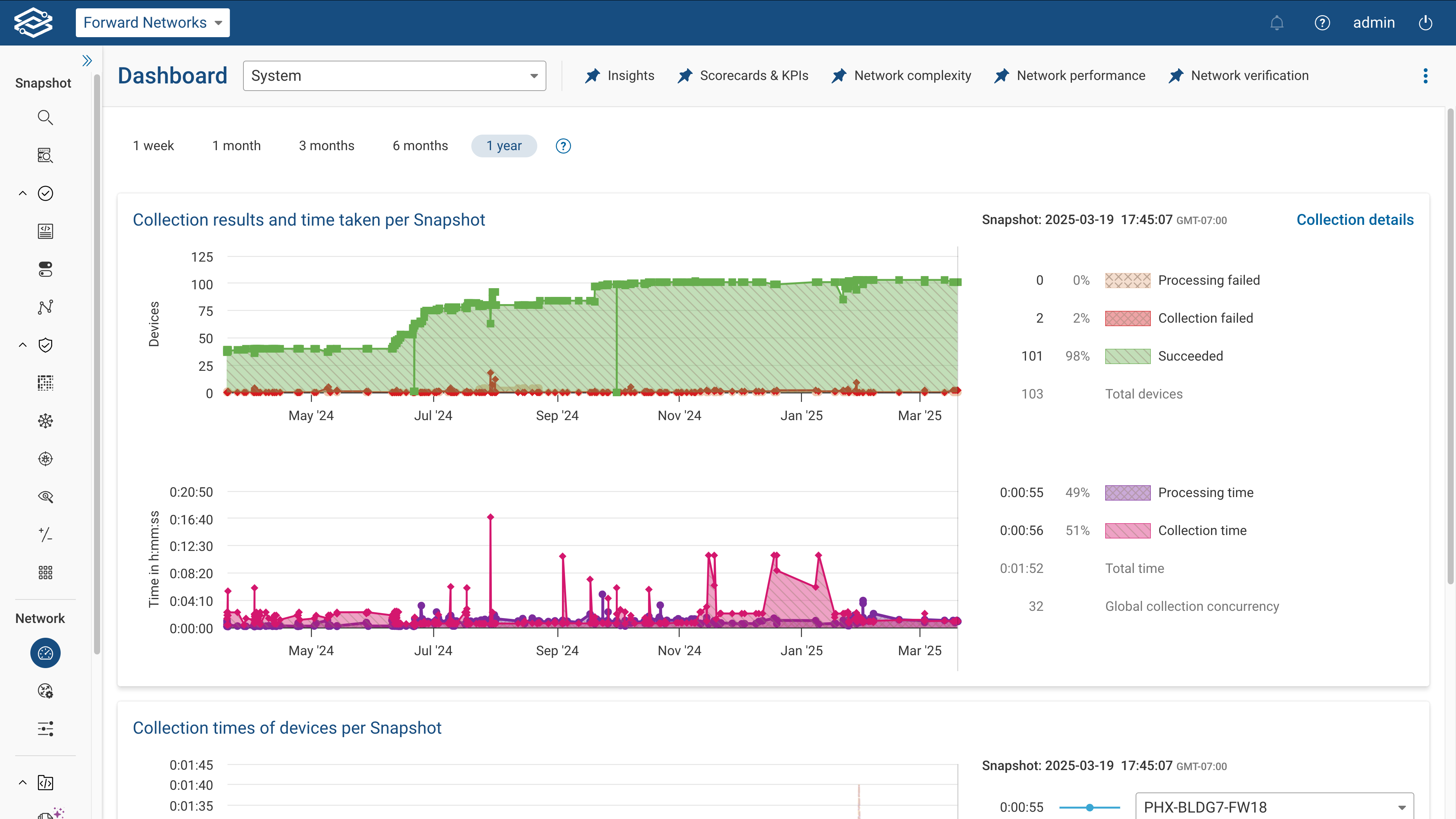
Task: Open the path graph sidebar icon
Action: point(45,307)
